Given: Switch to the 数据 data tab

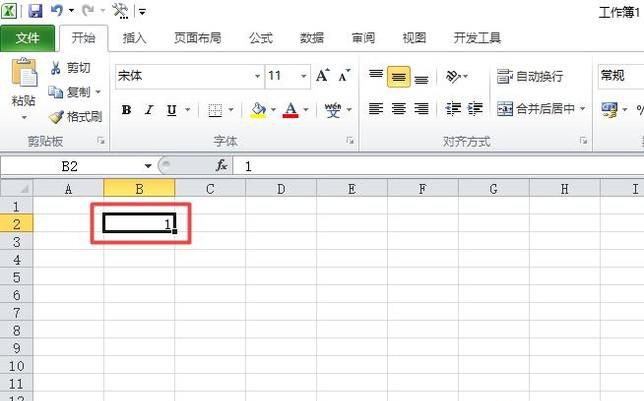Looking at the screenshot, I should [x=312, y=38].
